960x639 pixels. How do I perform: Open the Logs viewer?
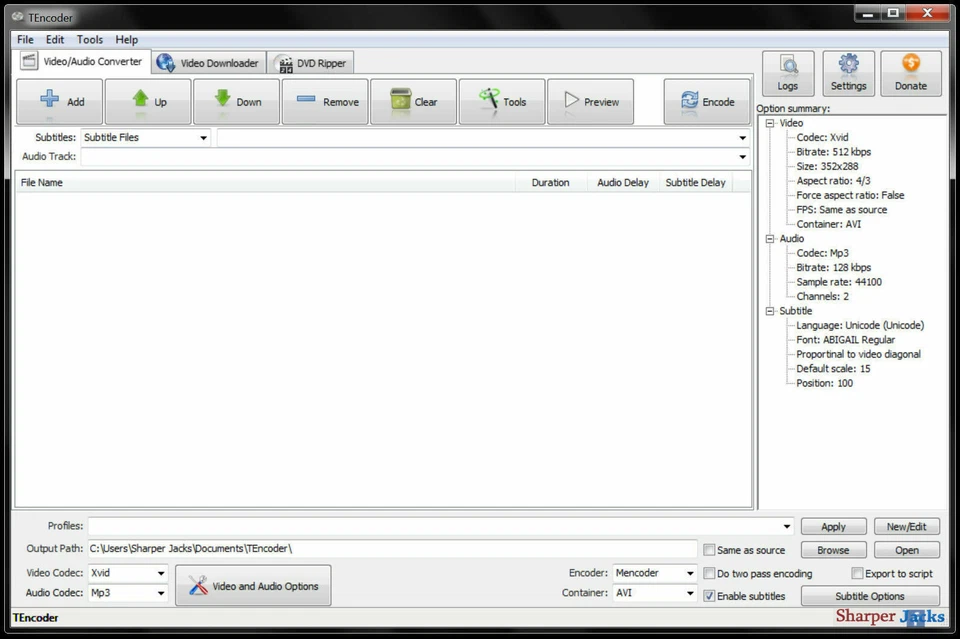coord(787,72)
